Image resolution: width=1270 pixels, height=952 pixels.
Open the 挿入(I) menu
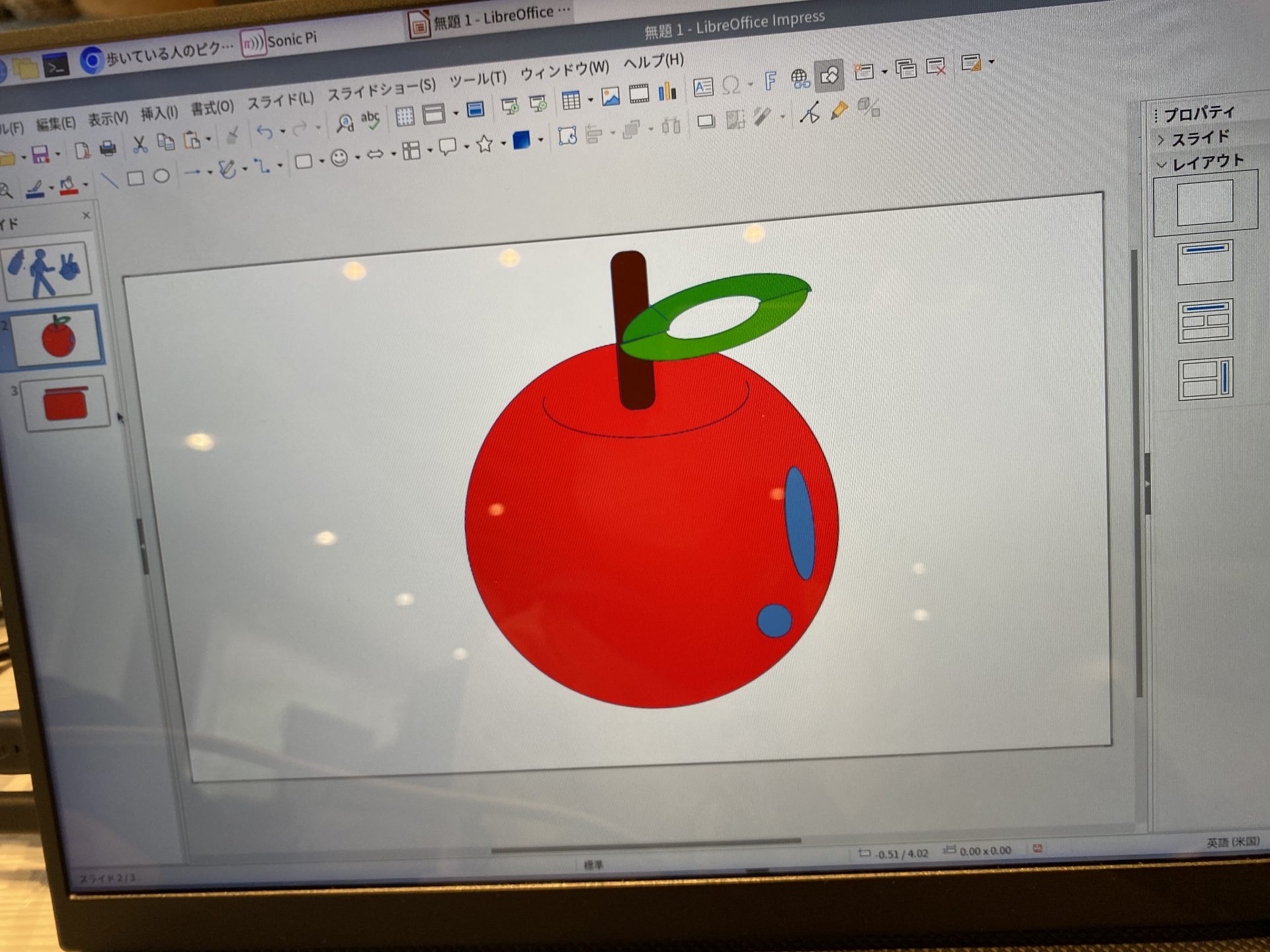tap(159, 114)
